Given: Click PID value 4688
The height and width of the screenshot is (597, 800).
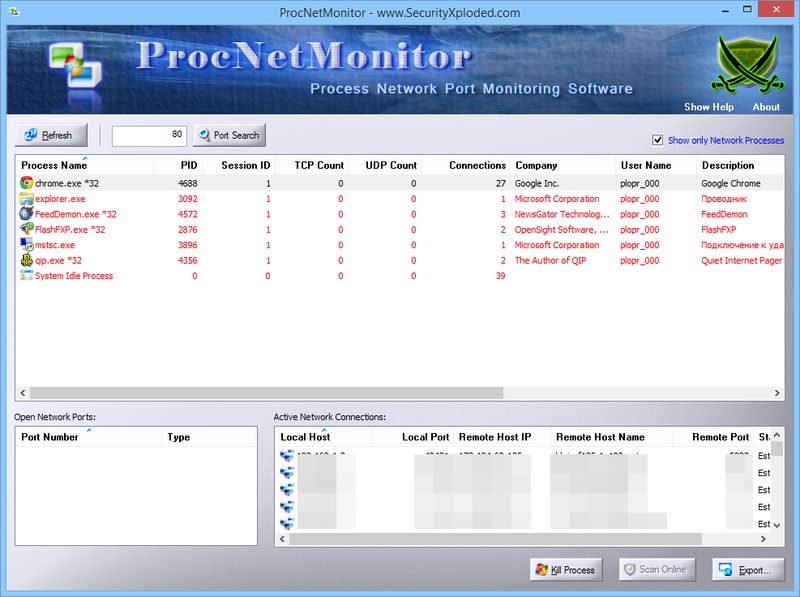Looking at the screenshot, I should [188, 183].
